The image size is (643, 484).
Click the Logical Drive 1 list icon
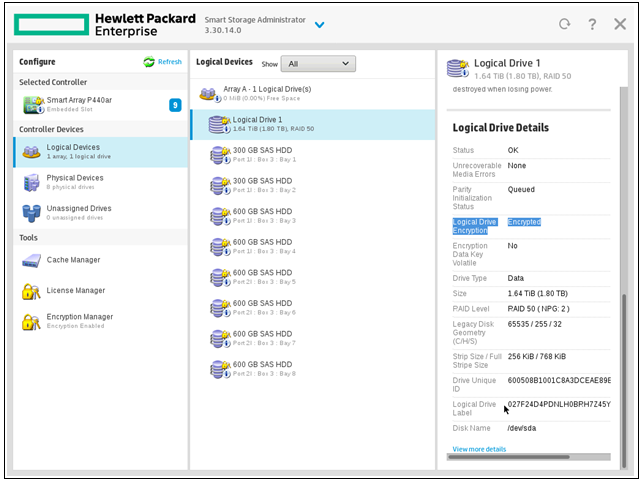pyautogui.click(x=219, y=125)
